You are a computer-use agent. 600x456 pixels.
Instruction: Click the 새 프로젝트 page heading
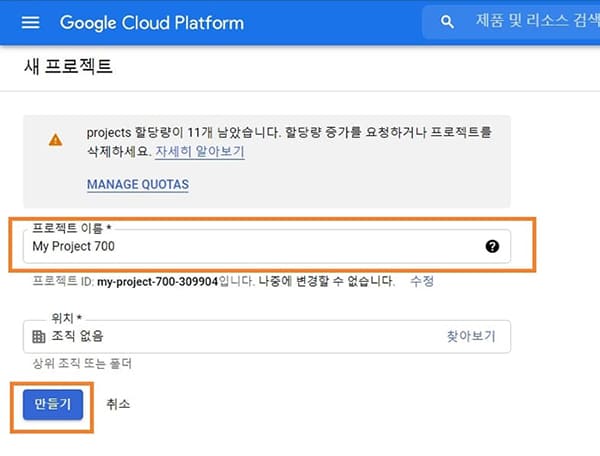68,66
